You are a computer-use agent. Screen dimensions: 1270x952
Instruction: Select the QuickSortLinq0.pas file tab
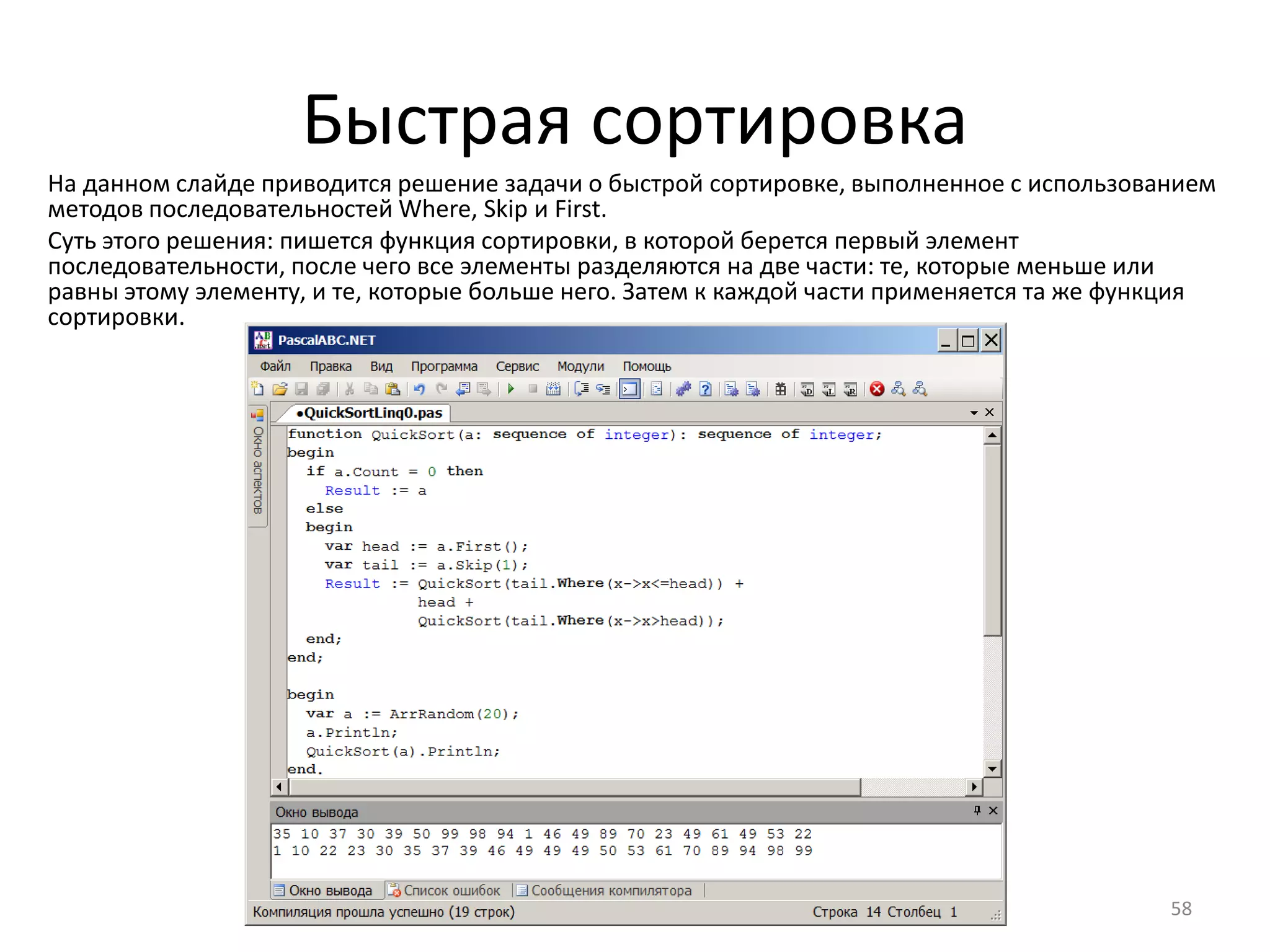click(x=369, y=413)
